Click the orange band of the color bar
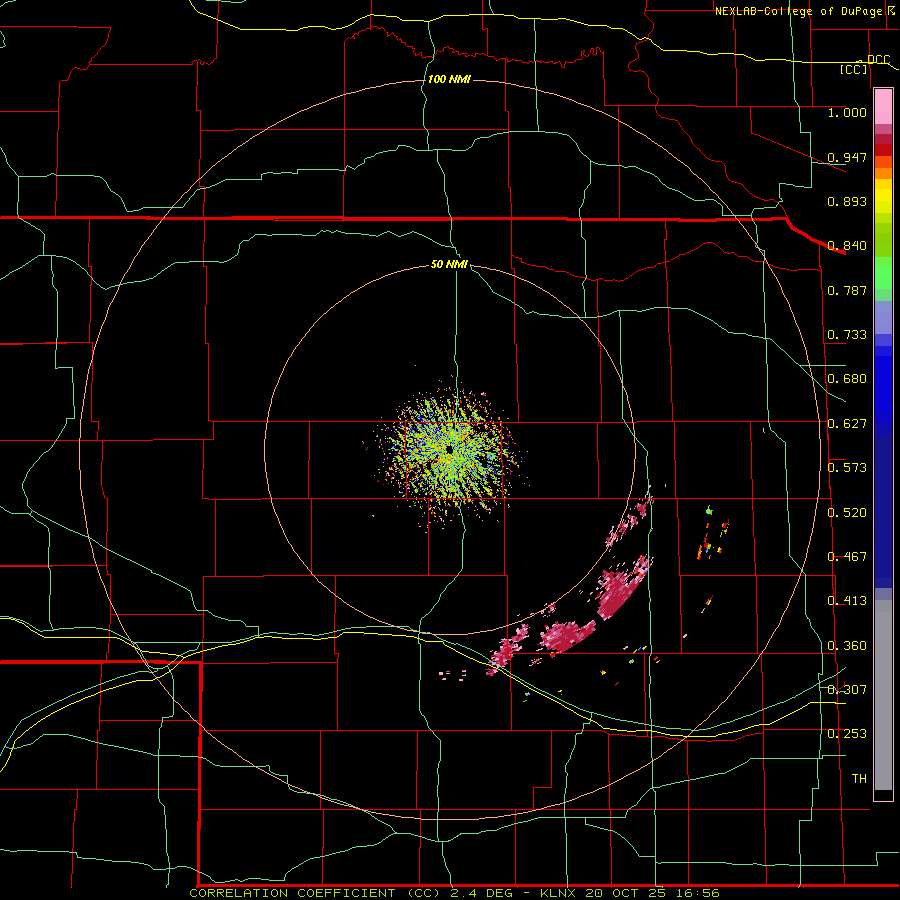This screenshot has height=900, width=900. point(883,173)
